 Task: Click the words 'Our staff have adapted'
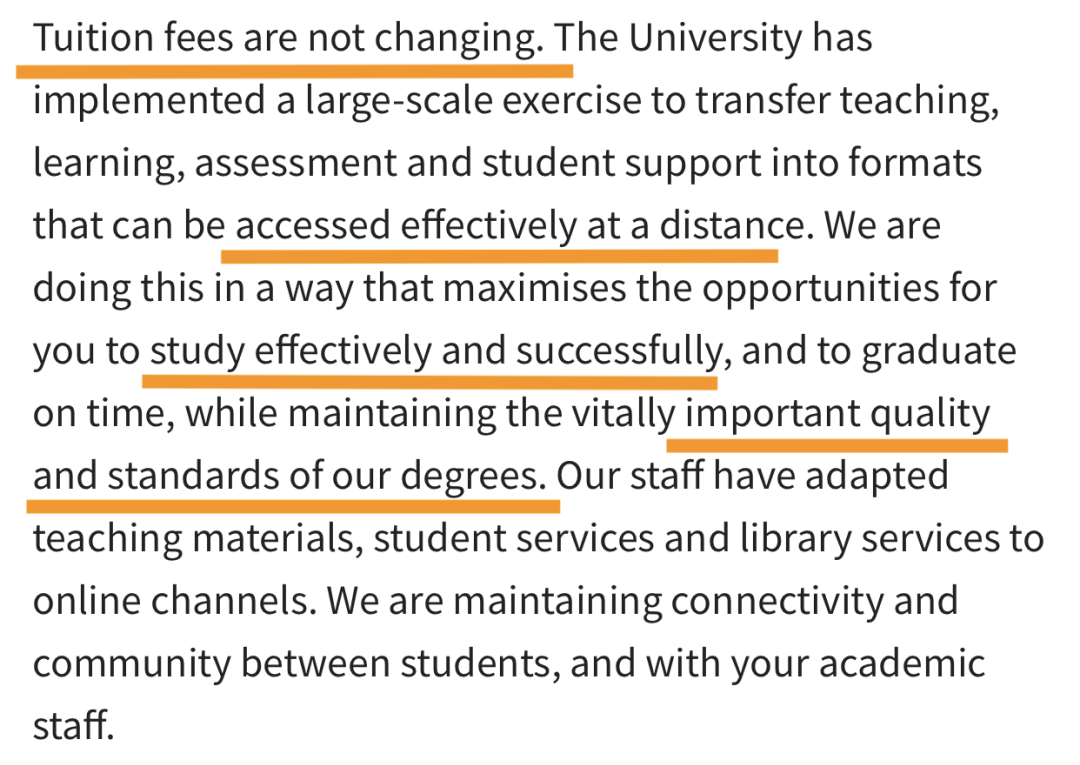(x=752, y=477)
